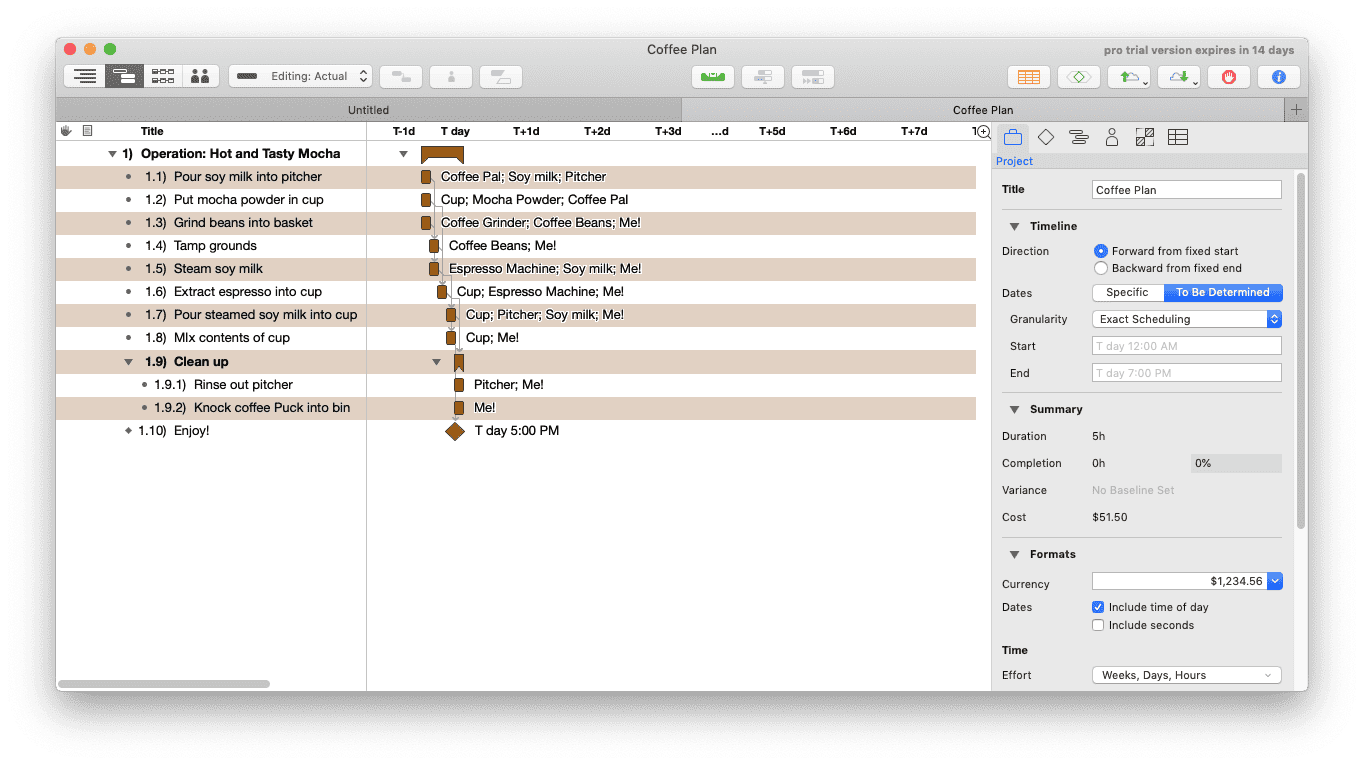Switch to the Resource view (people icon)

[200, 76]
